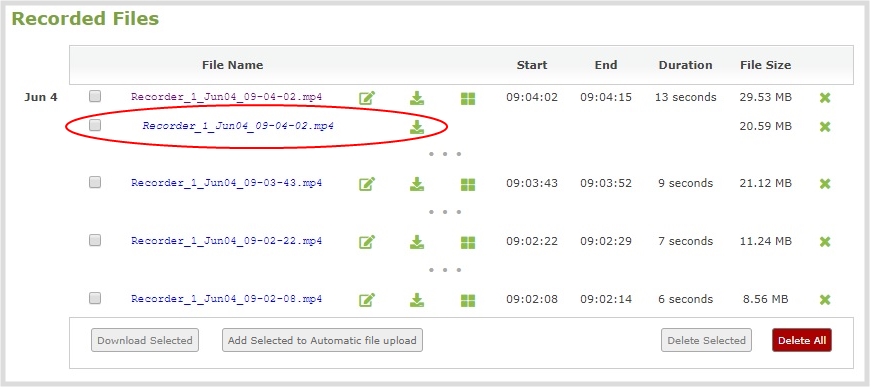Download the 20.59 MB sub-file
871x389 pixels.
point(417,127)
